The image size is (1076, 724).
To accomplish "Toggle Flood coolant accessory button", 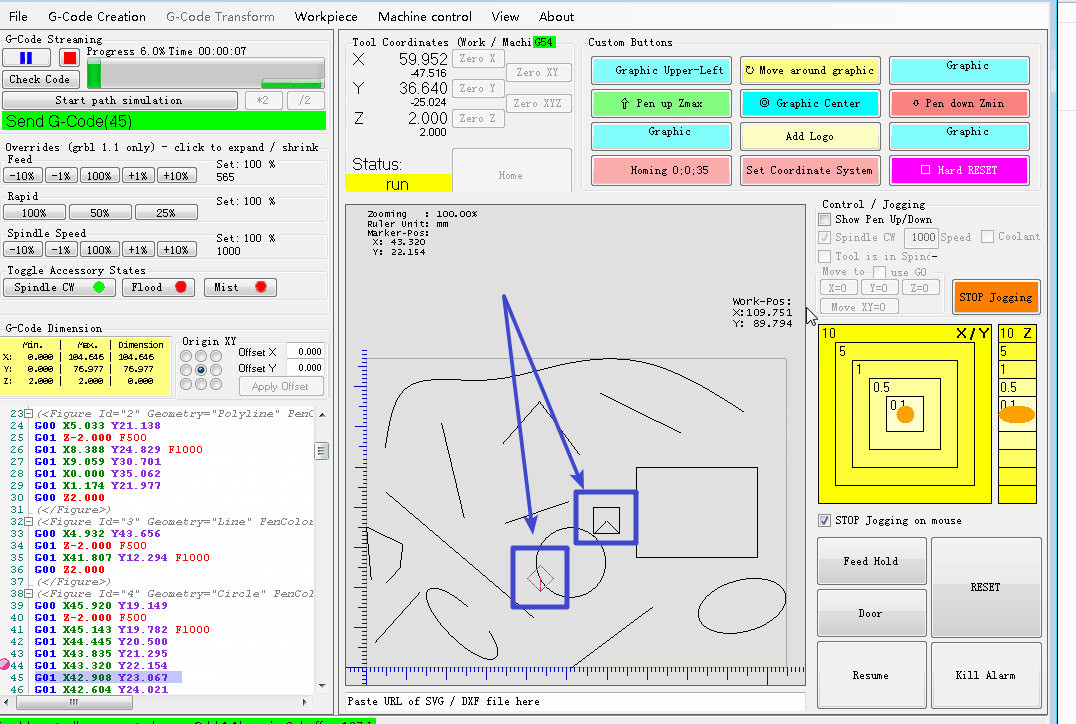I will tap(159, 288).
